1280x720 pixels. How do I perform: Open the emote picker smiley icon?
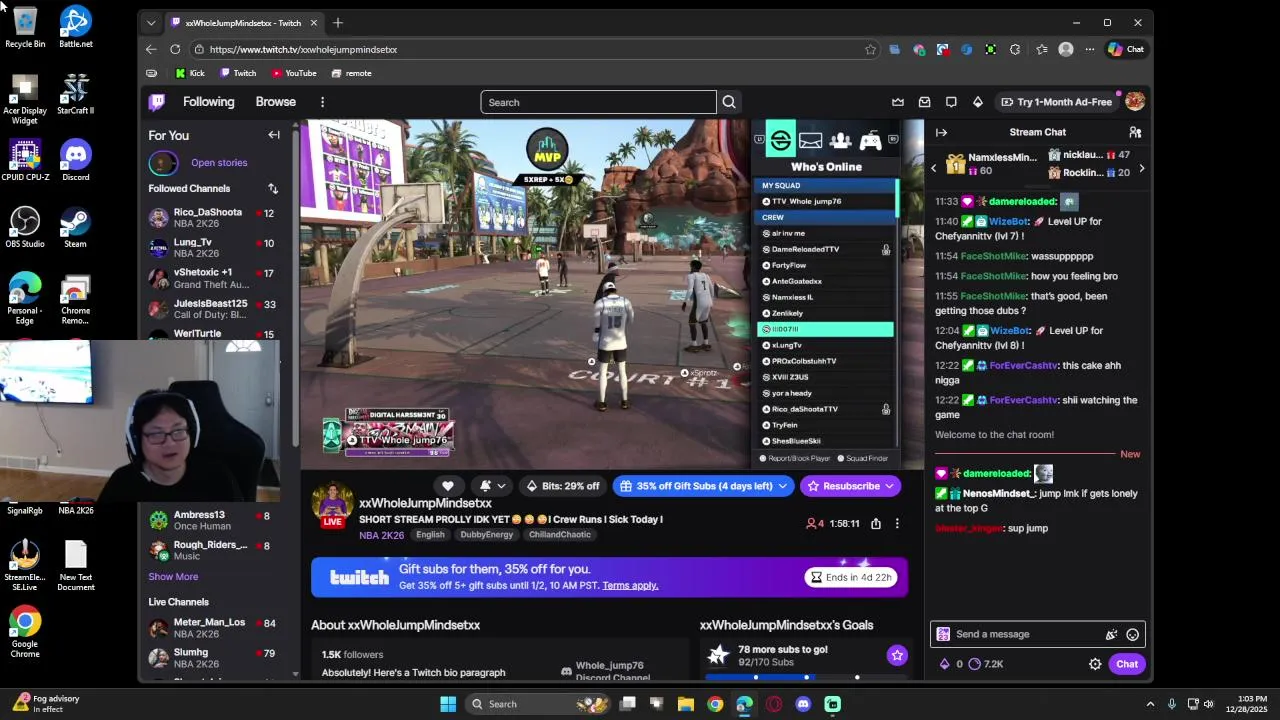pos(1132,634)
